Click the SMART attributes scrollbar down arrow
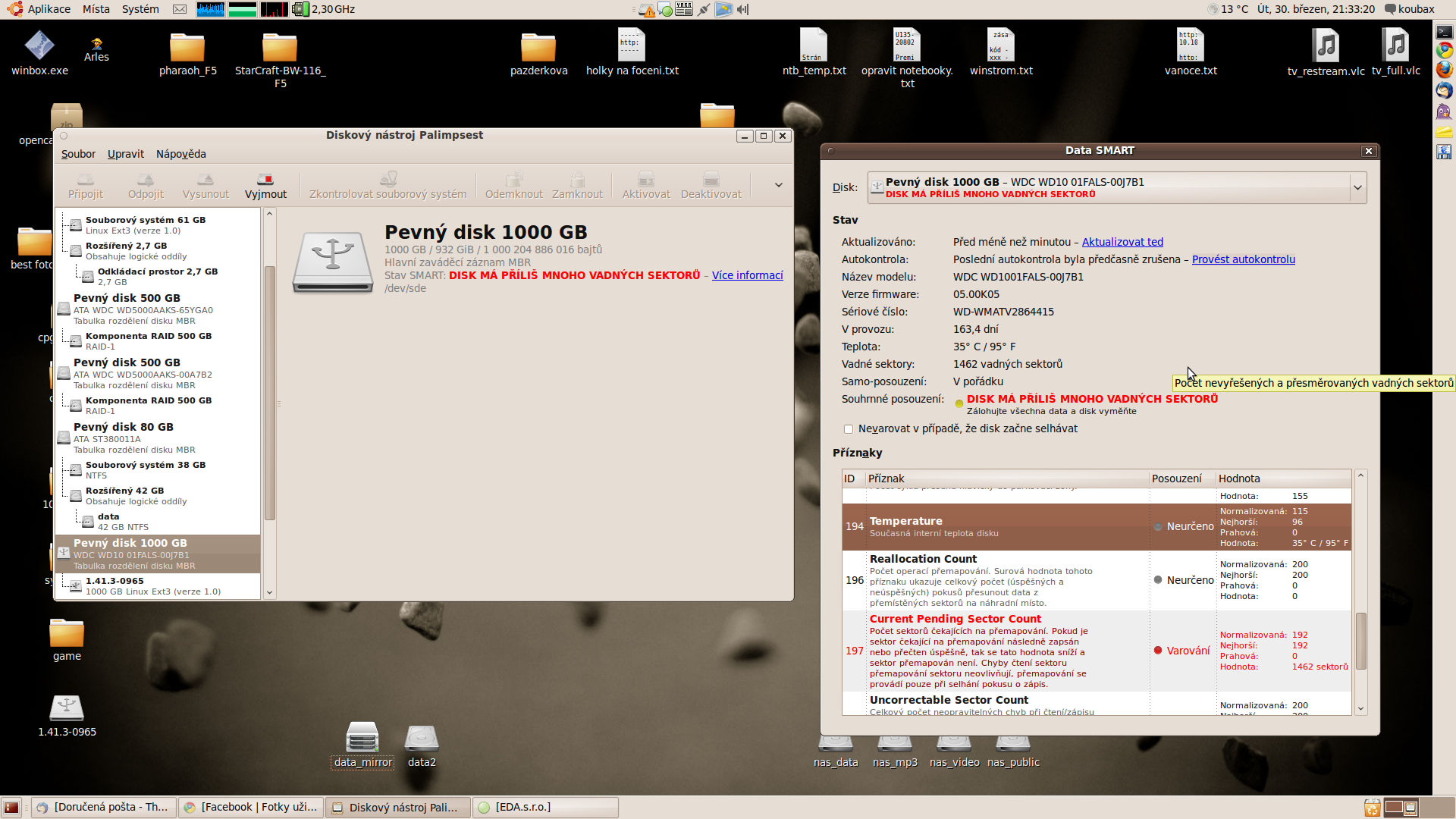 (1360, 708)
